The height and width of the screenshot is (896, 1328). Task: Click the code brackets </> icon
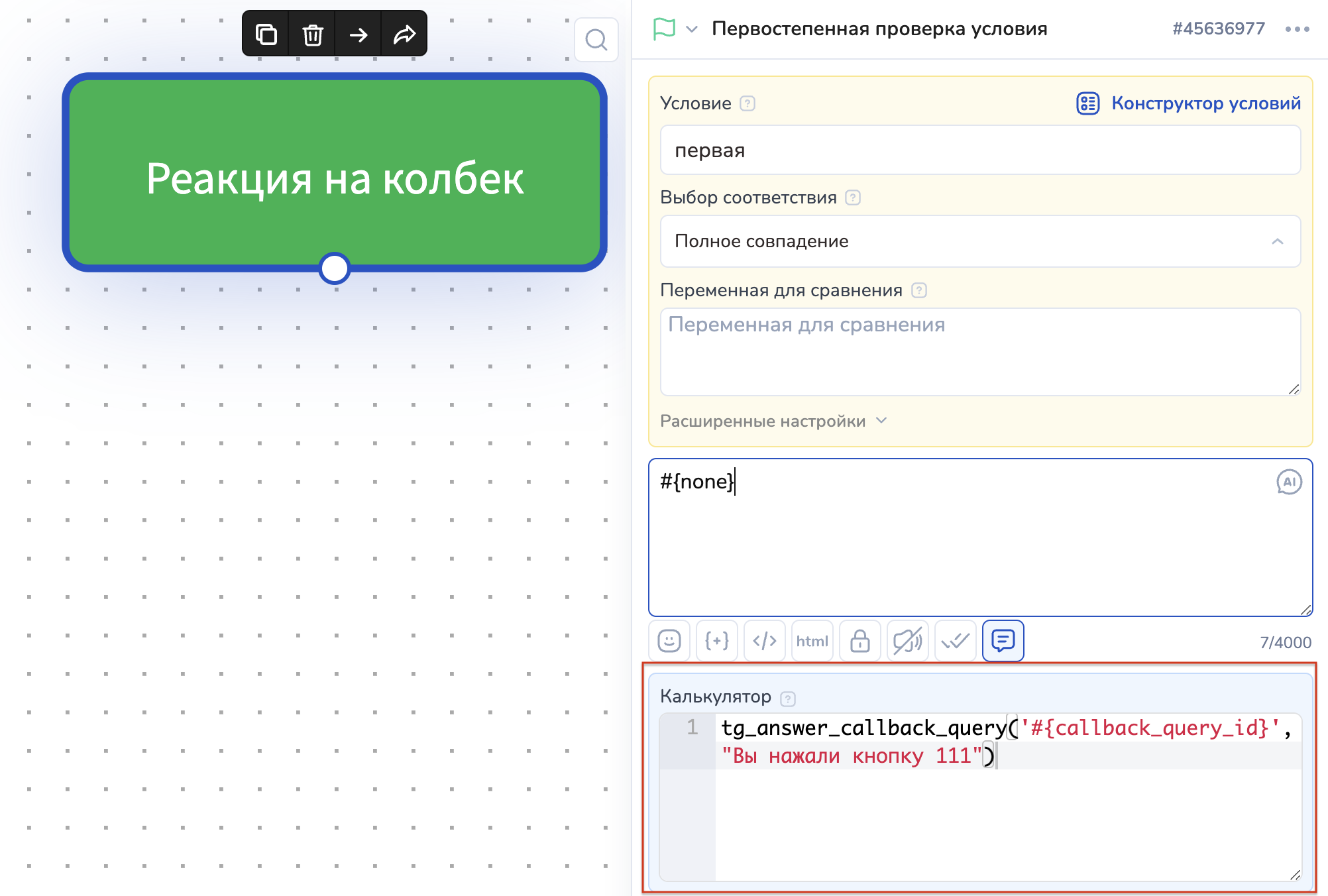point(765,641)
